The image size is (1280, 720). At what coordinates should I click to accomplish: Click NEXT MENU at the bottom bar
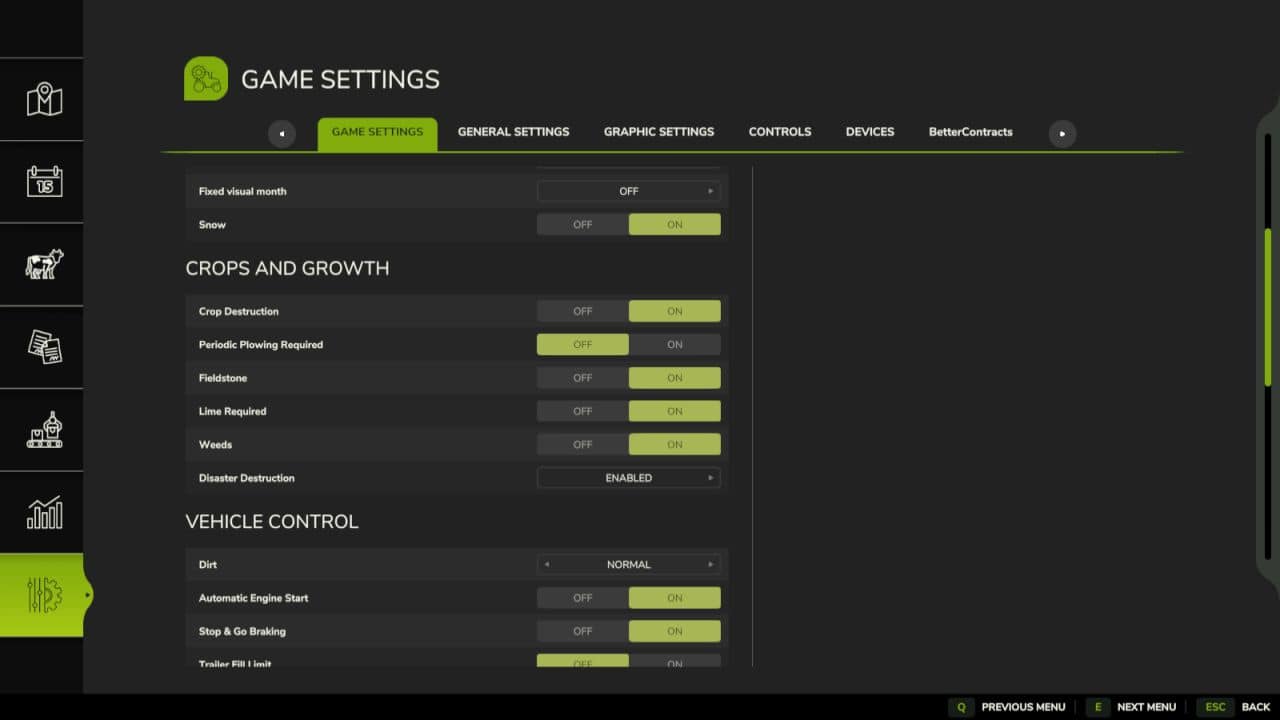tap(1147, 706)
